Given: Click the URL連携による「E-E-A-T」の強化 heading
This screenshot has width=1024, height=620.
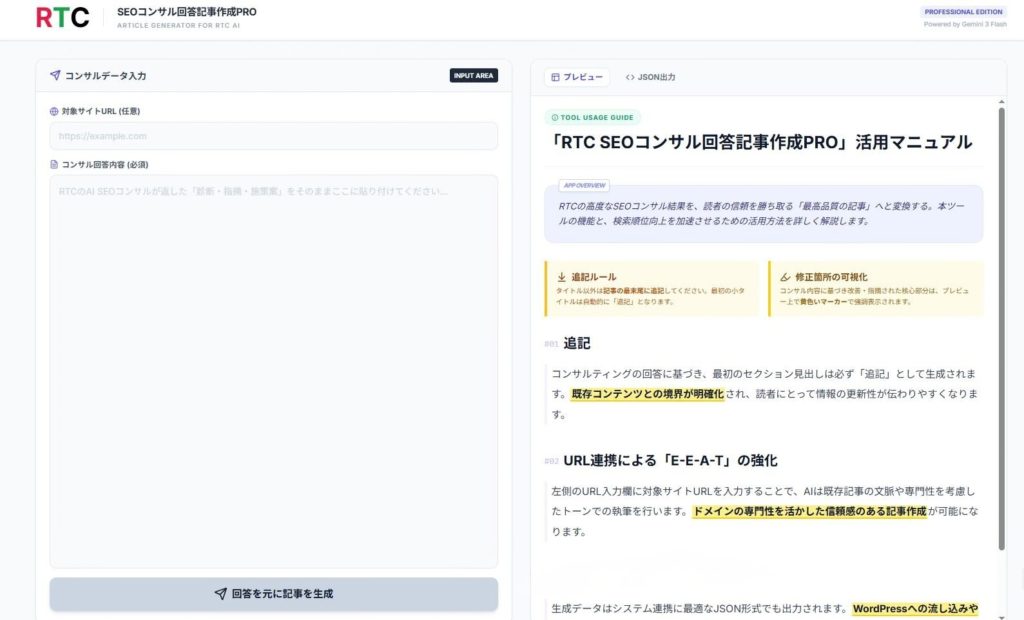Looking at the screenshot, I should (670, 460).
